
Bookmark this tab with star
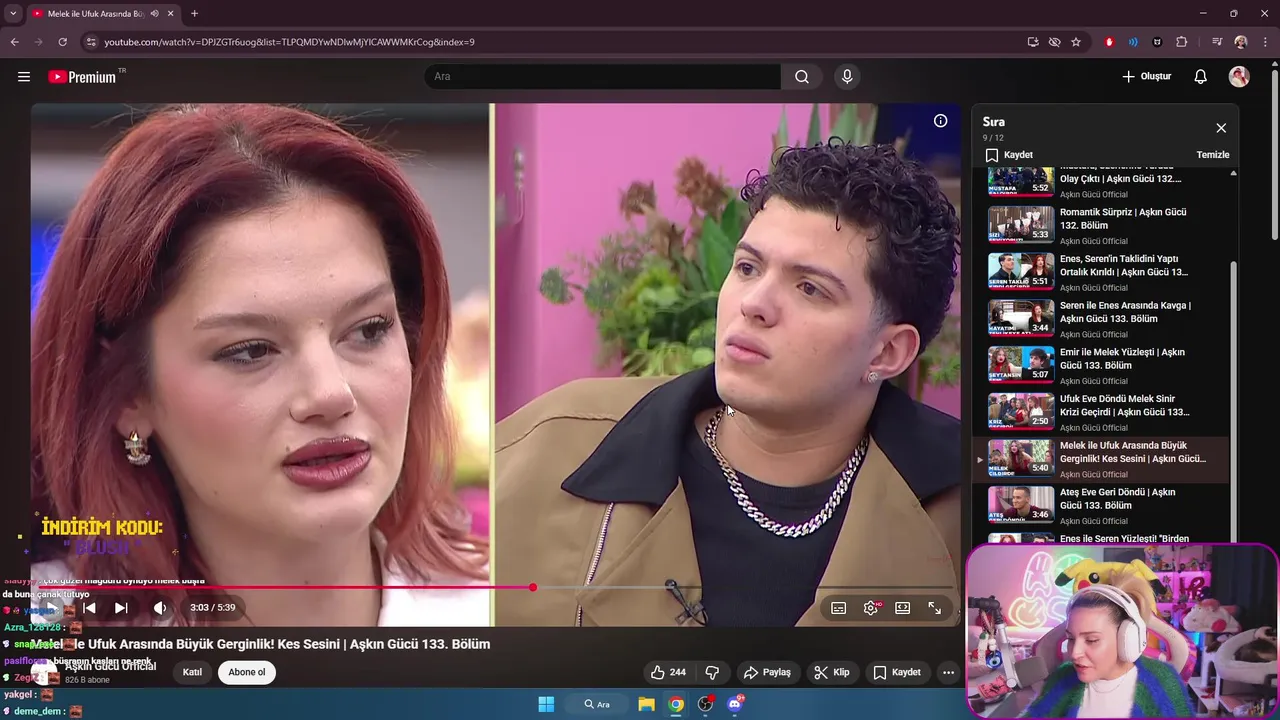[1076, 42]
